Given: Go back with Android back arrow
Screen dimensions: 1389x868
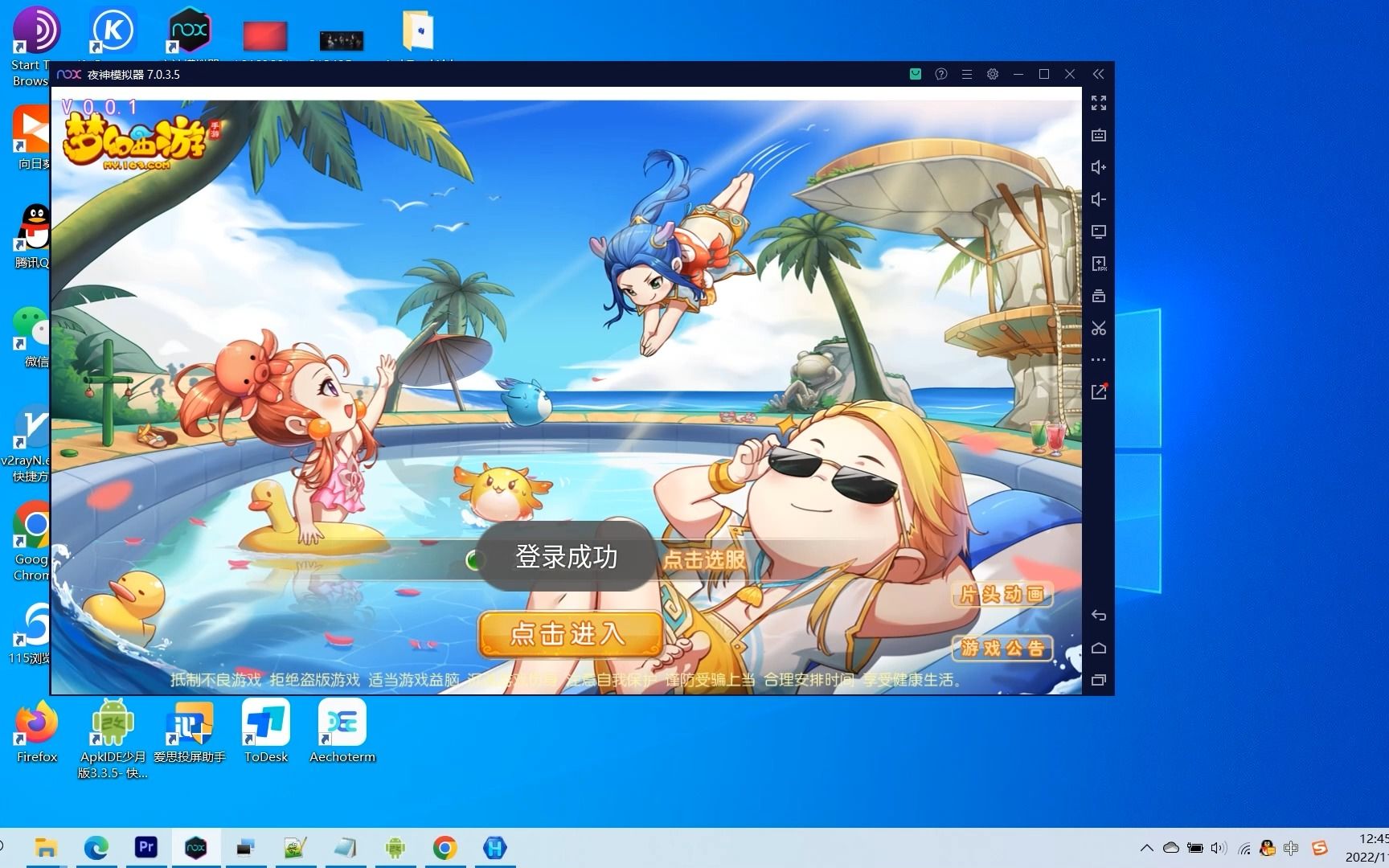Looking at the screenshot, I should (1098, 616).
